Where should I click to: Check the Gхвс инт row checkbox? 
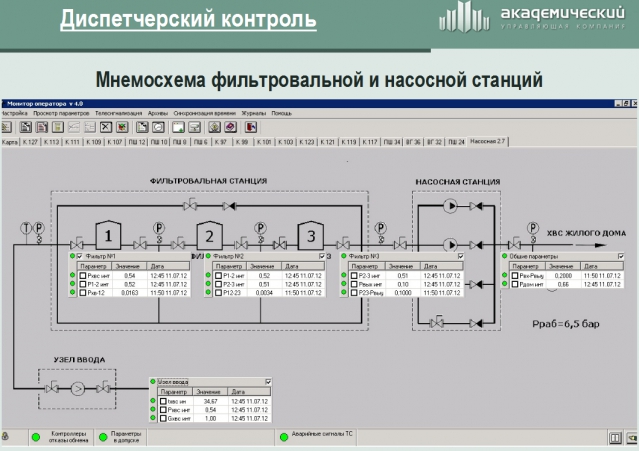click(163, 418)
